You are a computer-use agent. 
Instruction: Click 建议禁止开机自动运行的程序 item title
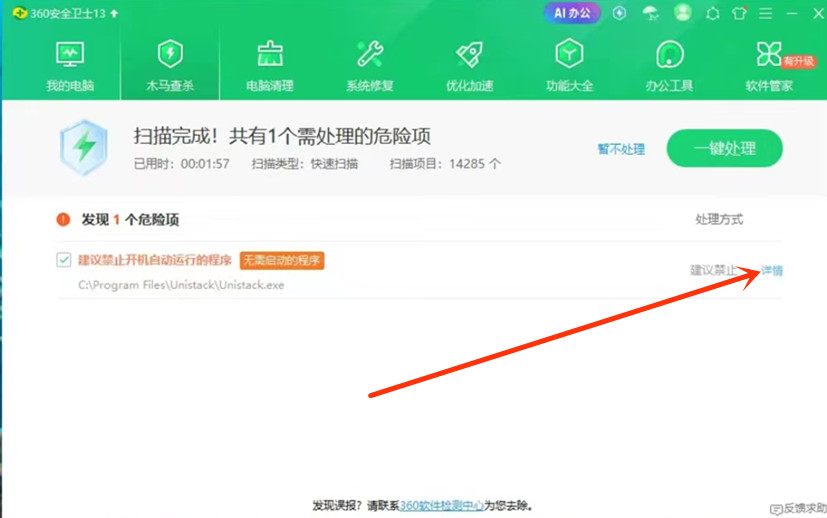(x=155, y=260)
